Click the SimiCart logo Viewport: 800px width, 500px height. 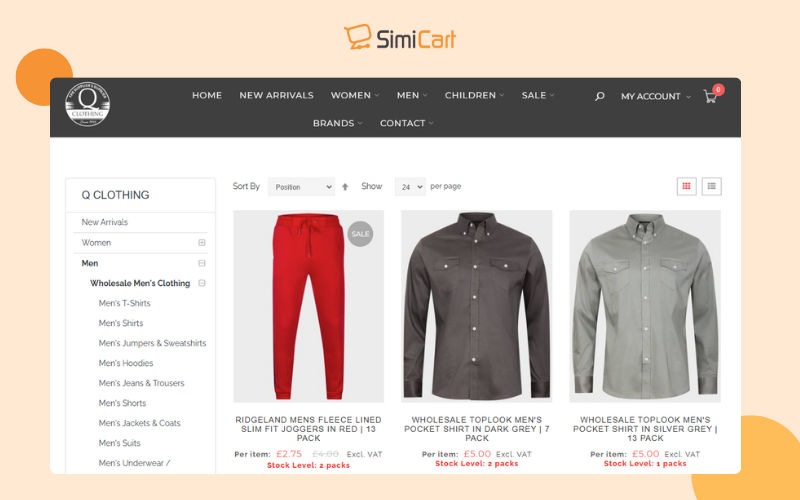coord(400,37)
